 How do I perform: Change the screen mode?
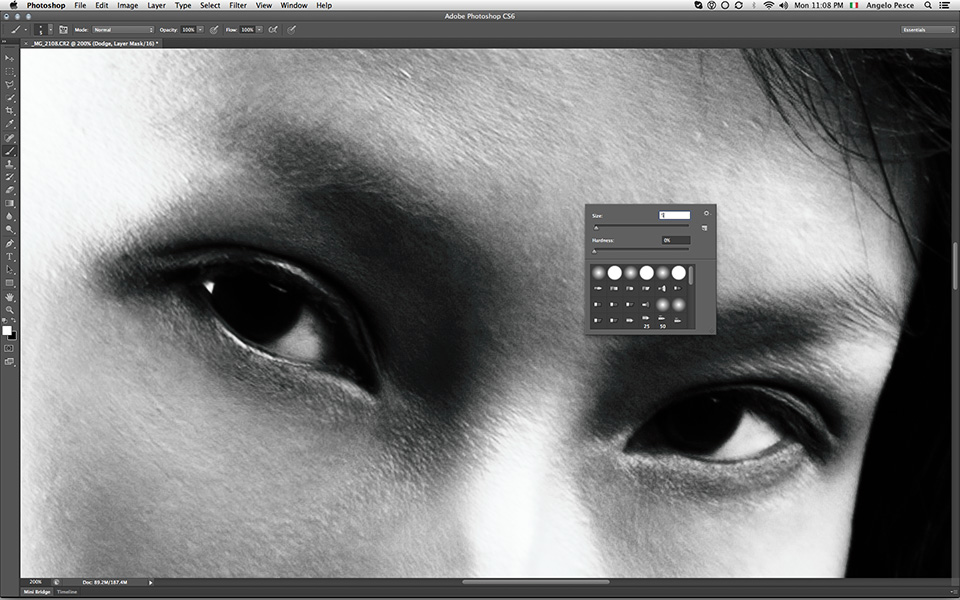pyautogui.click(x=9, y=362)
